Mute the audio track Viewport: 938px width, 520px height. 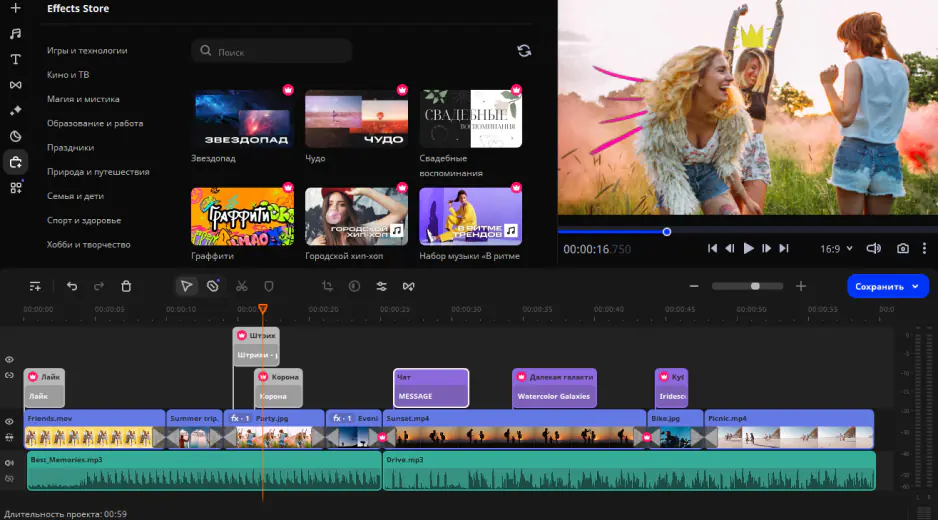[9, 463]
